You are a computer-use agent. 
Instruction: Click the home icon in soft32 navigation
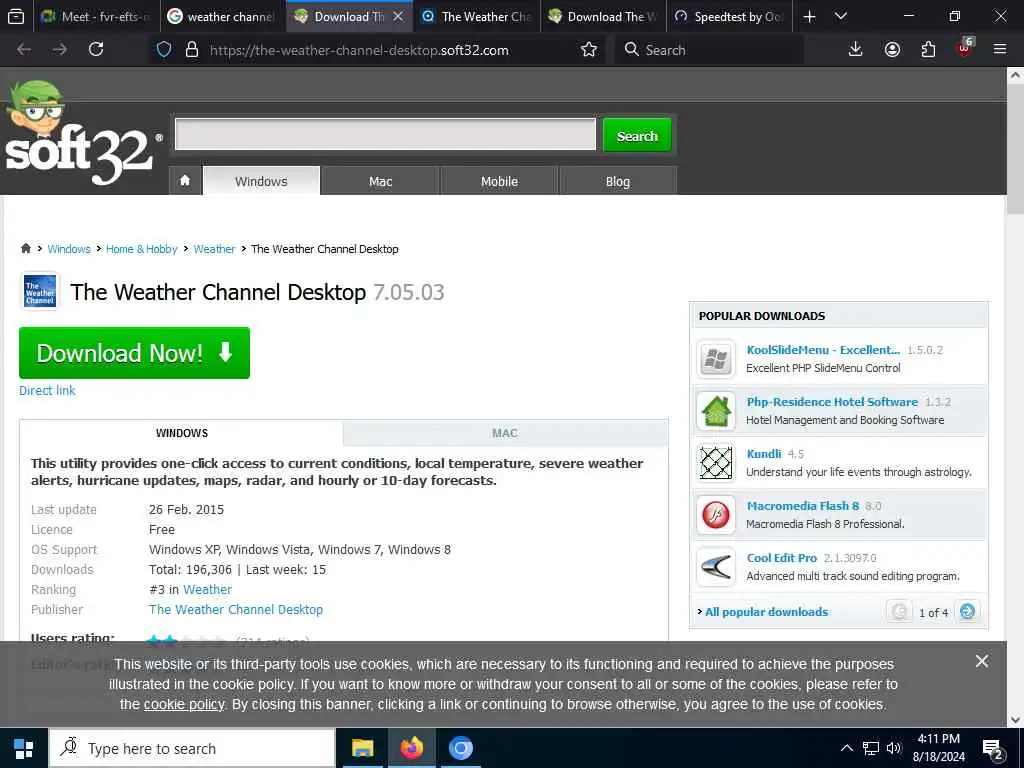pos(185,181)
